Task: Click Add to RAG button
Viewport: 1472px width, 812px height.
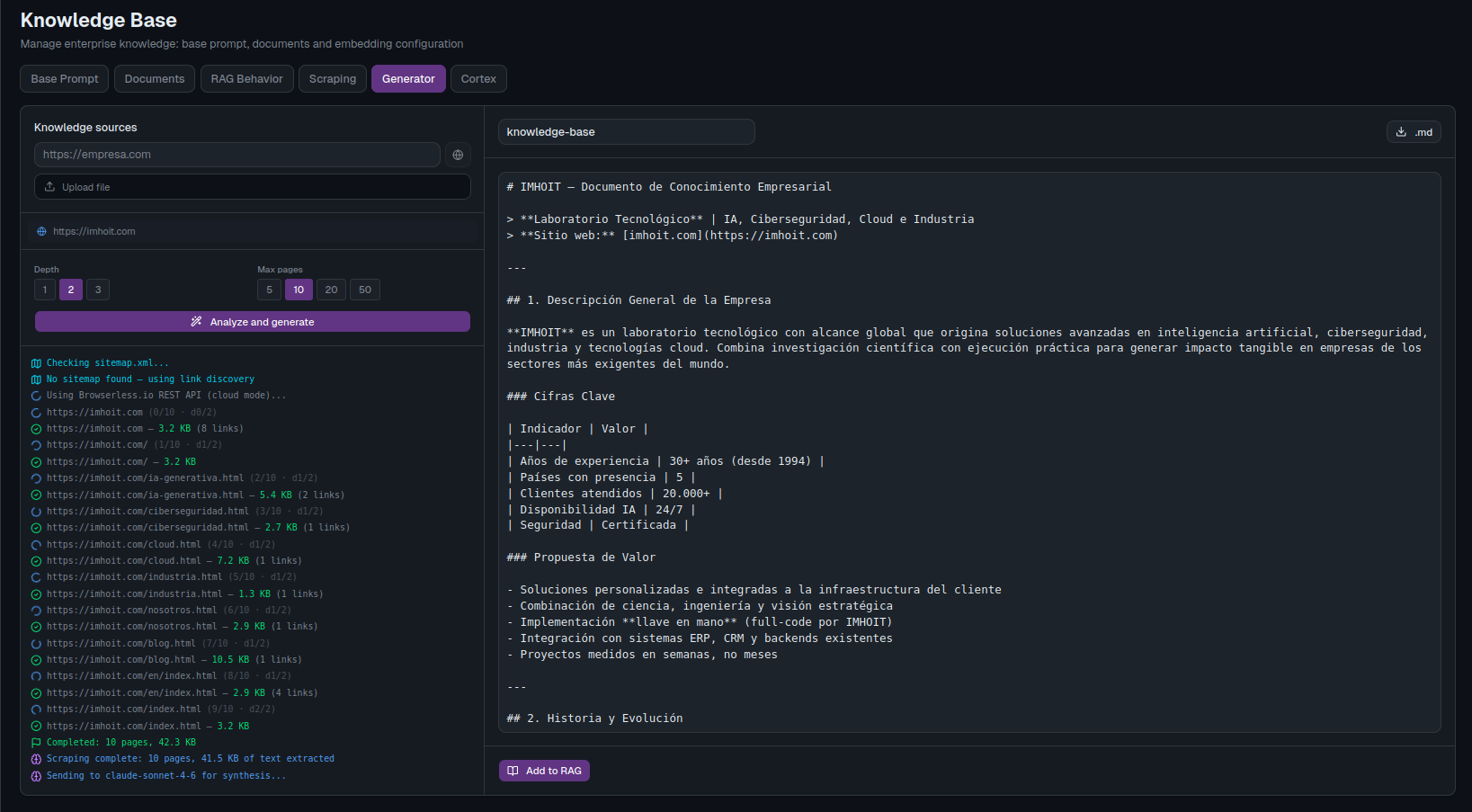Action: [544, 771]
